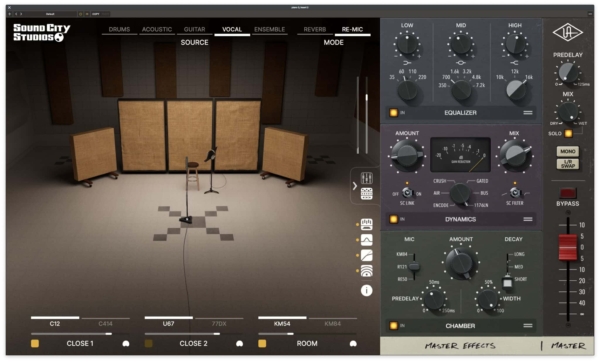Toggle the dynamics curve module icon

pyautogui.click(x=367, y=255)
